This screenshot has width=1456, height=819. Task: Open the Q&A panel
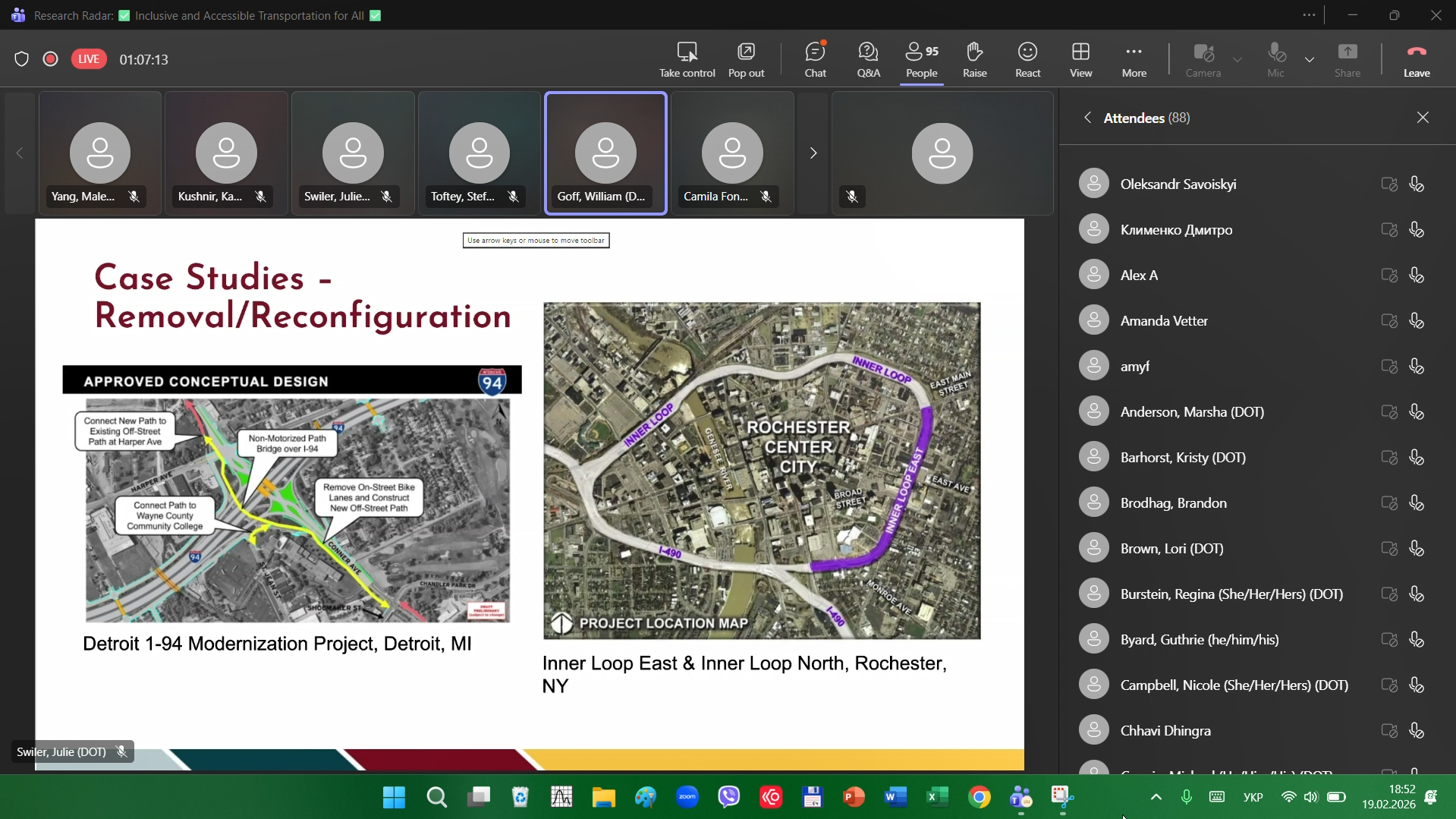(868, 59)
